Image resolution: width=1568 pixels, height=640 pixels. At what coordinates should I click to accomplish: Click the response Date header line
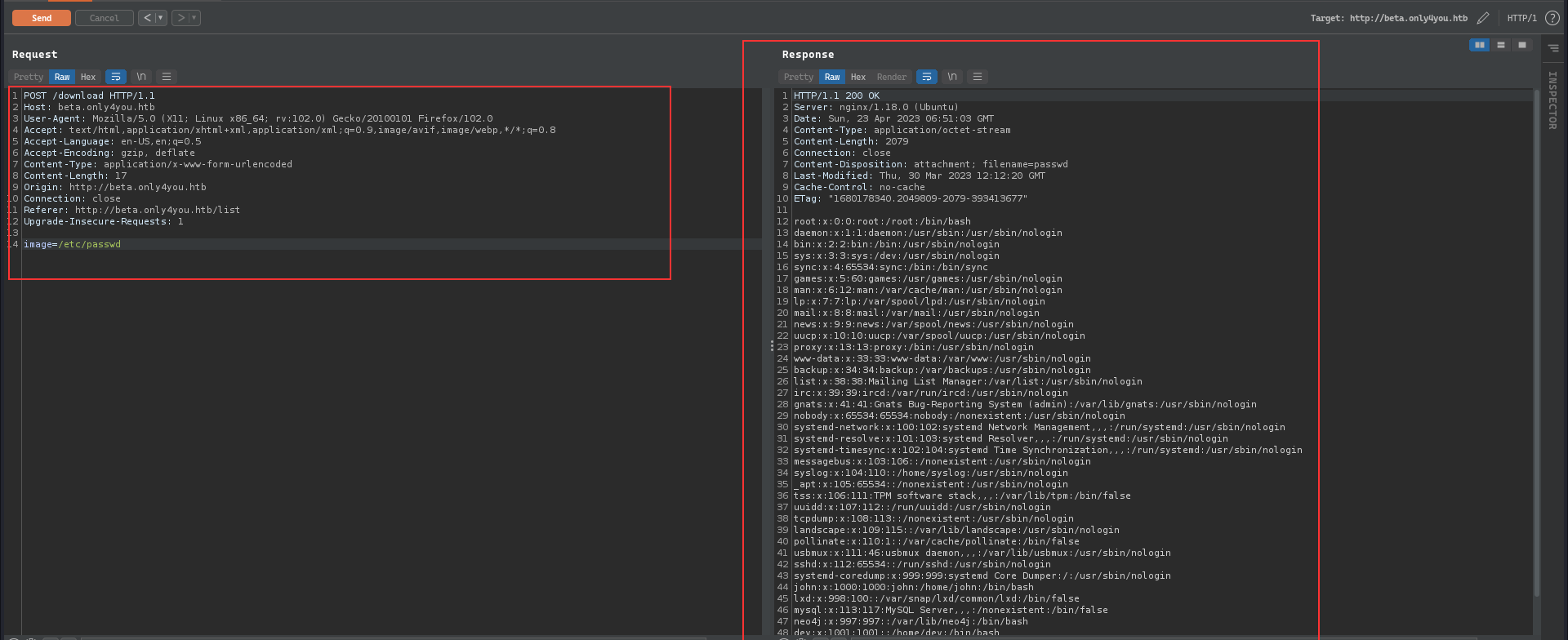pos(894,118)
